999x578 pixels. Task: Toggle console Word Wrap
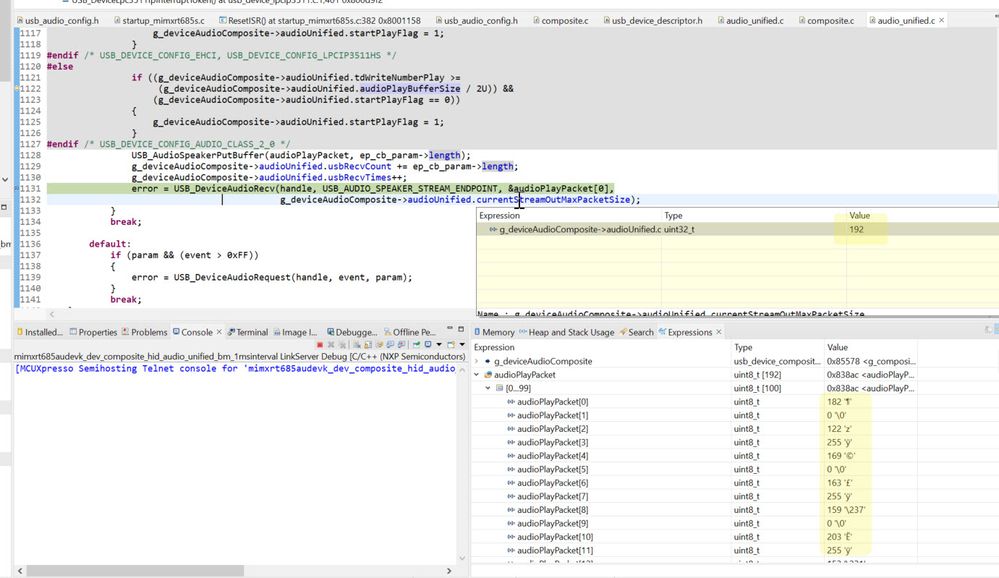[378, 345]
